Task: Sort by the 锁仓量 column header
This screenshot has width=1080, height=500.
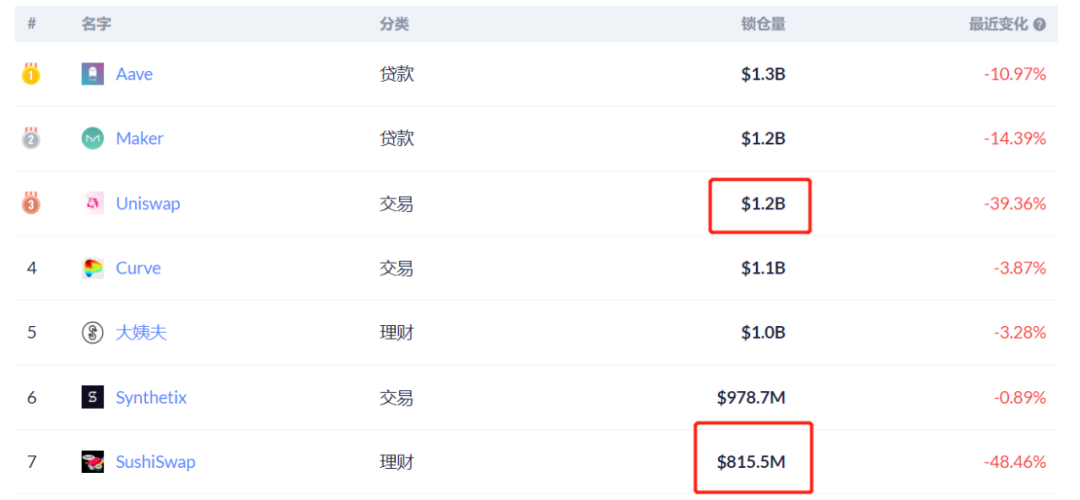Action: click(763, 24)
